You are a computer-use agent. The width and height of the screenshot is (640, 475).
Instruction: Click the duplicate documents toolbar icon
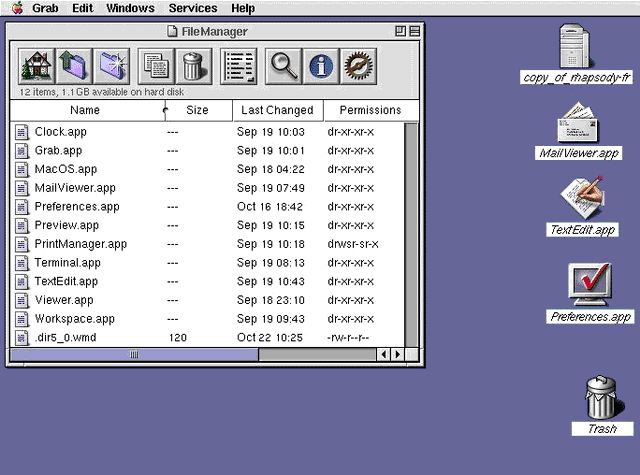[x=156, y=66]
